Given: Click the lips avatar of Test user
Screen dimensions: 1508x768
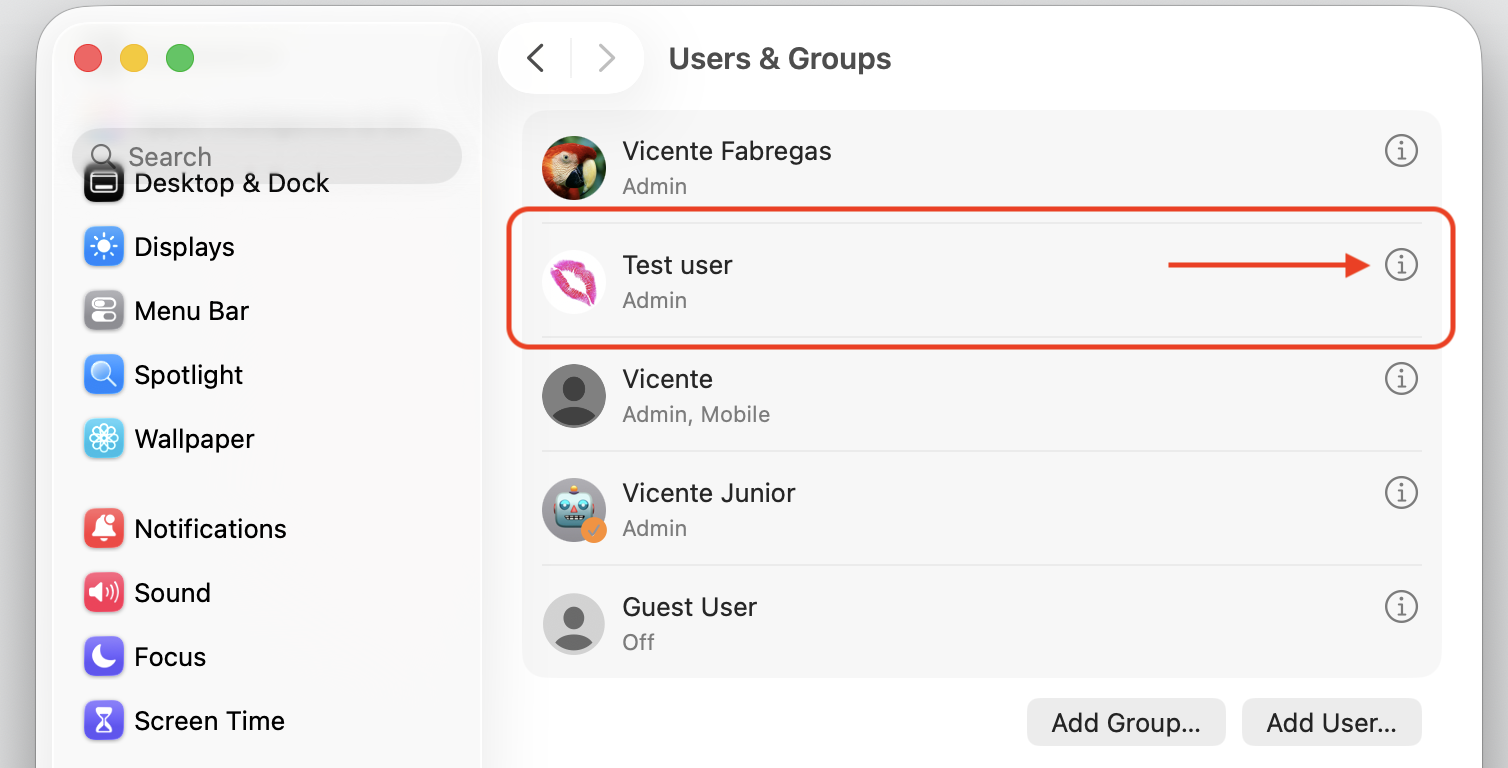Looking at the screenshot, I should tap(574, 282).
